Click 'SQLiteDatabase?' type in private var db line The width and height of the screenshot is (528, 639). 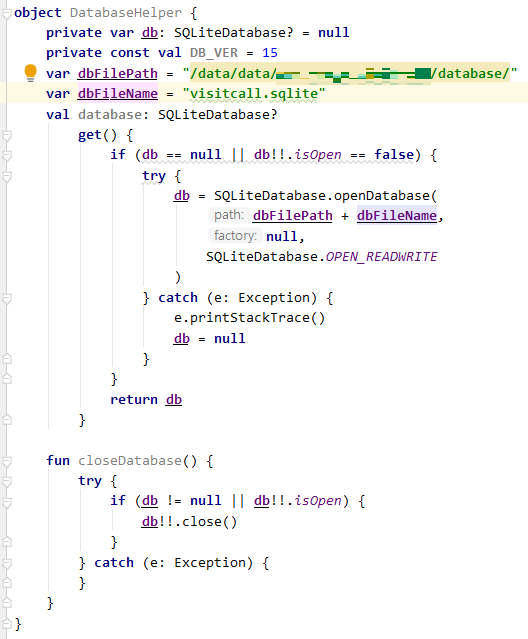(x=233, y=33)
